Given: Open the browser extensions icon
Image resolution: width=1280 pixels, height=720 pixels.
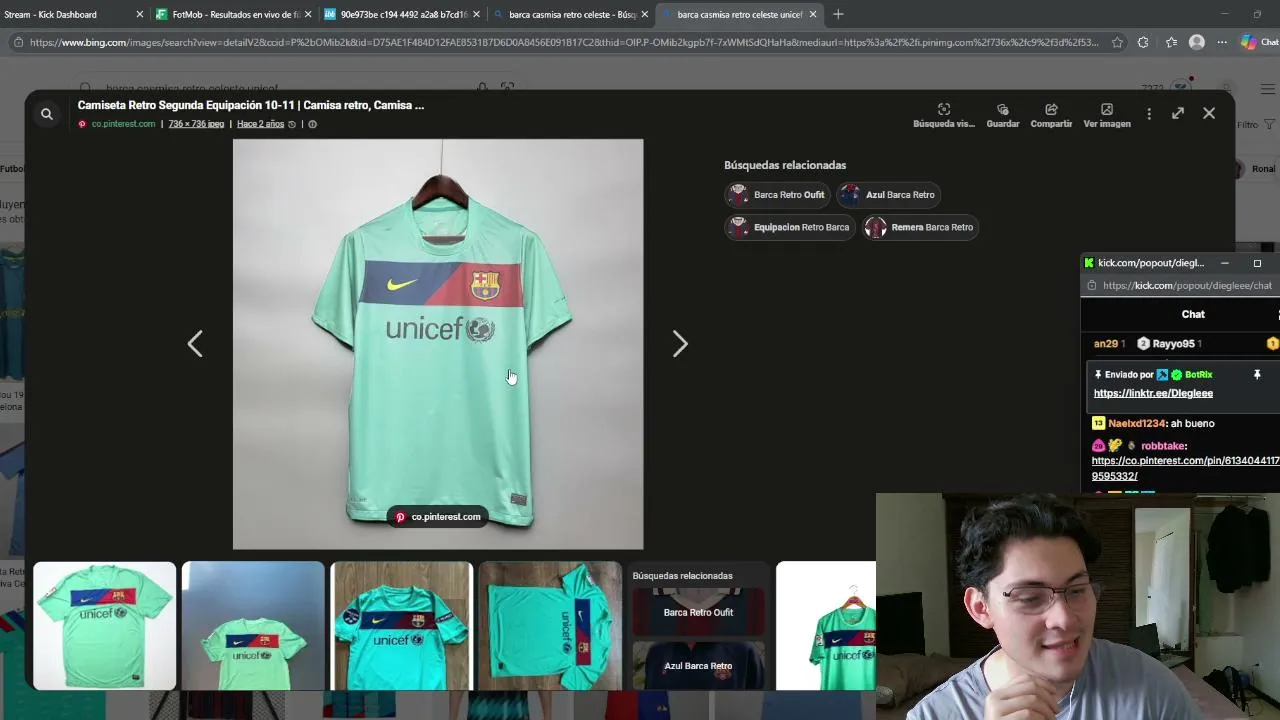Looking at the screenshot, I should (1143, 43).
